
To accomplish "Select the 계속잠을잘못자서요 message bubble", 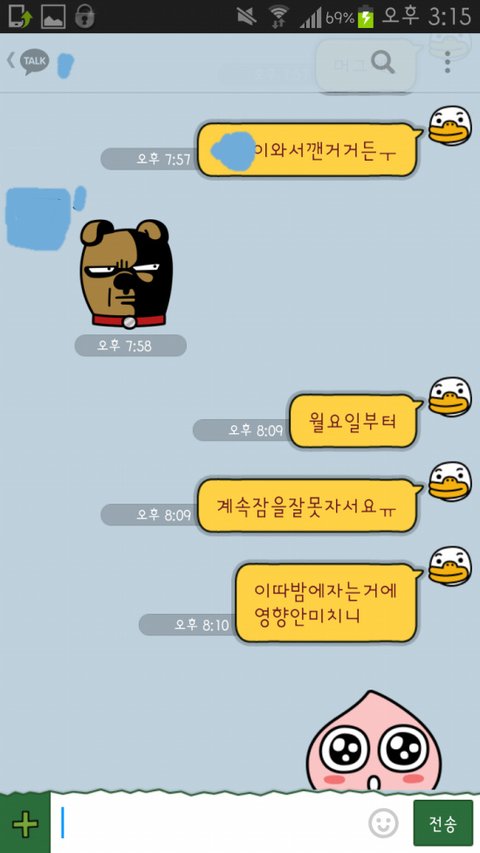I will coord(307,506).
